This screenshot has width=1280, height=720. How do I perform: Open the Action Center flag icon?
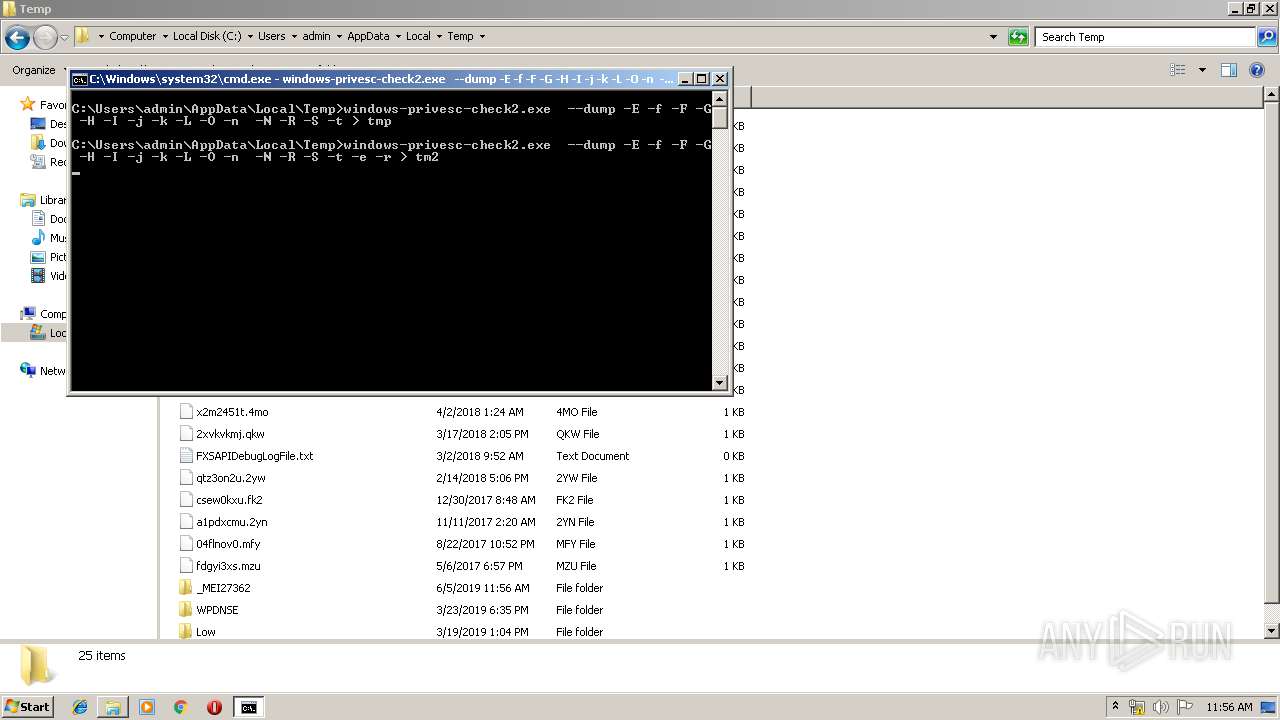[1185, 707]
